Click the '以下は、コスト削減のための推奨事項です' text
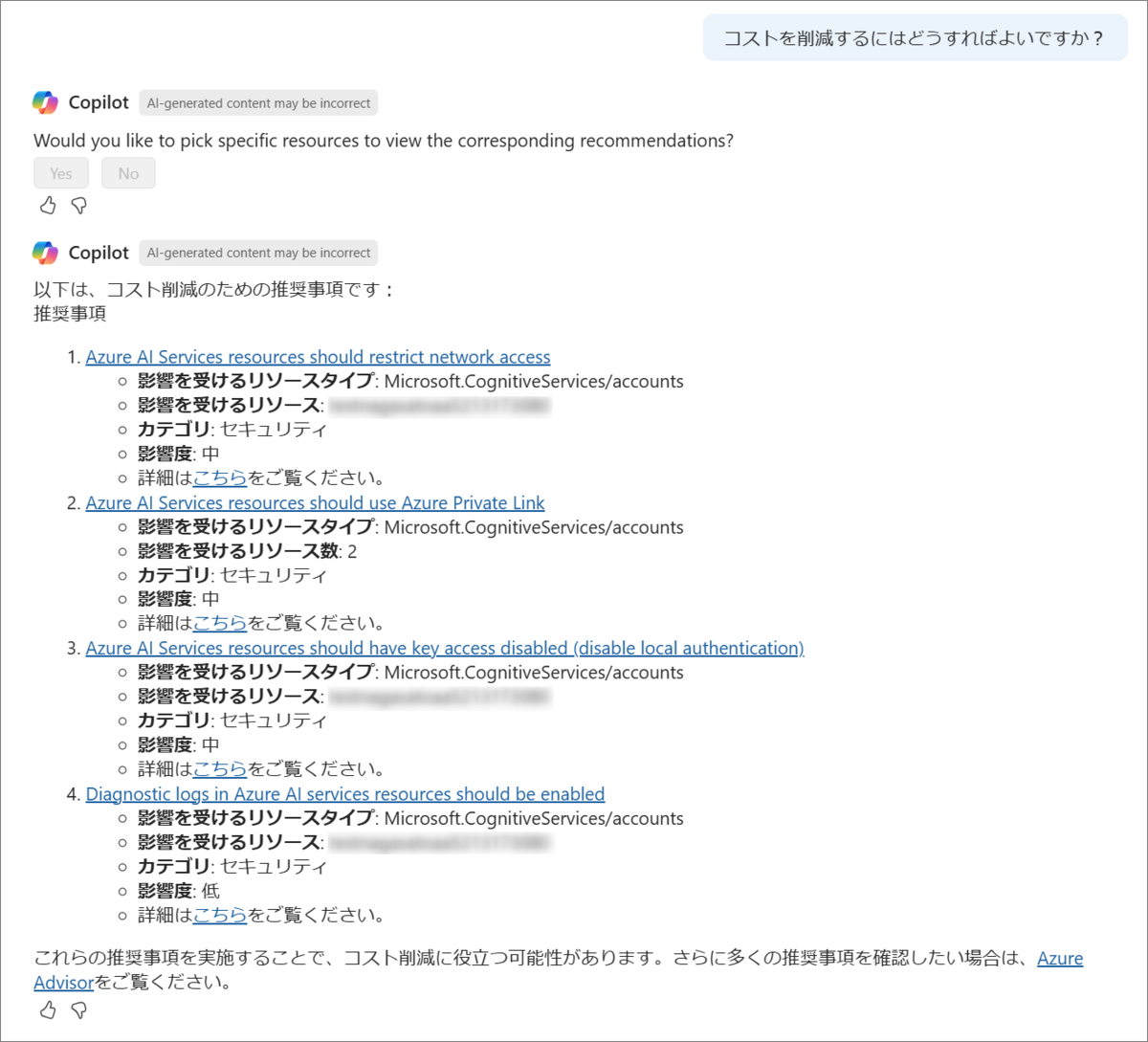 point(213,289)
